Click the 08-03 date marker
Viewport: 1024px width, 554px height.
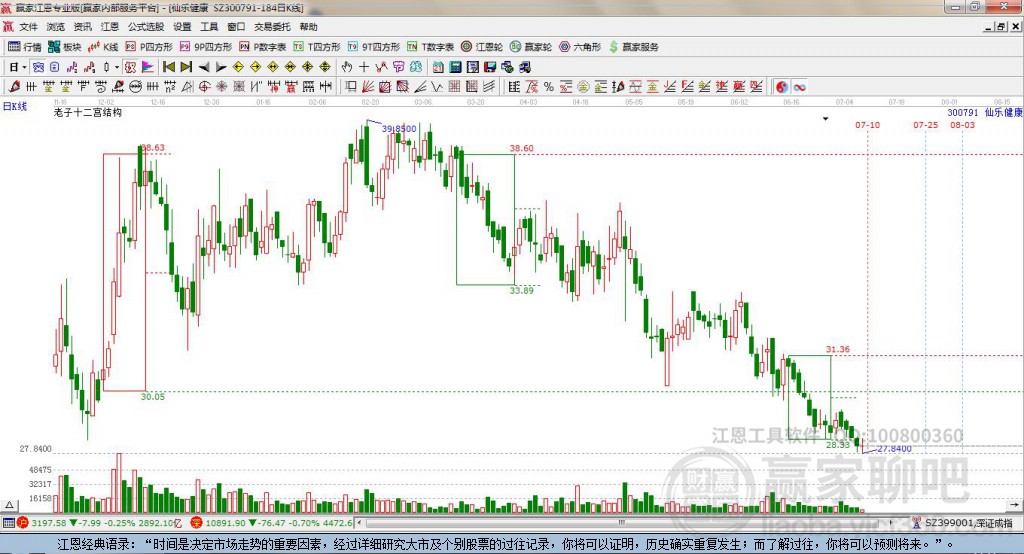click(x=963, y=125)
